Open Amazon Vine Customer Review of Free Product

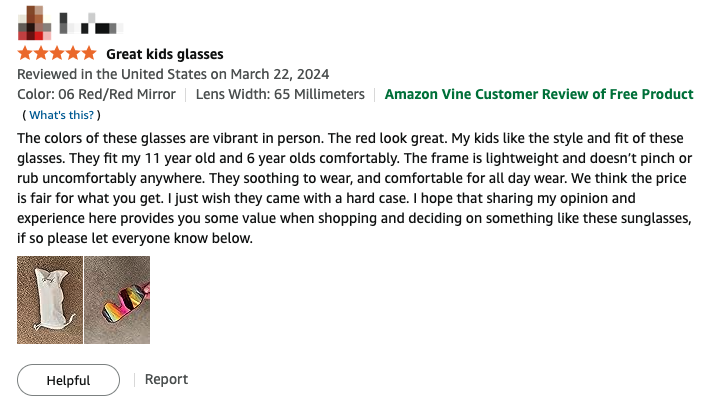pos(539,94)
